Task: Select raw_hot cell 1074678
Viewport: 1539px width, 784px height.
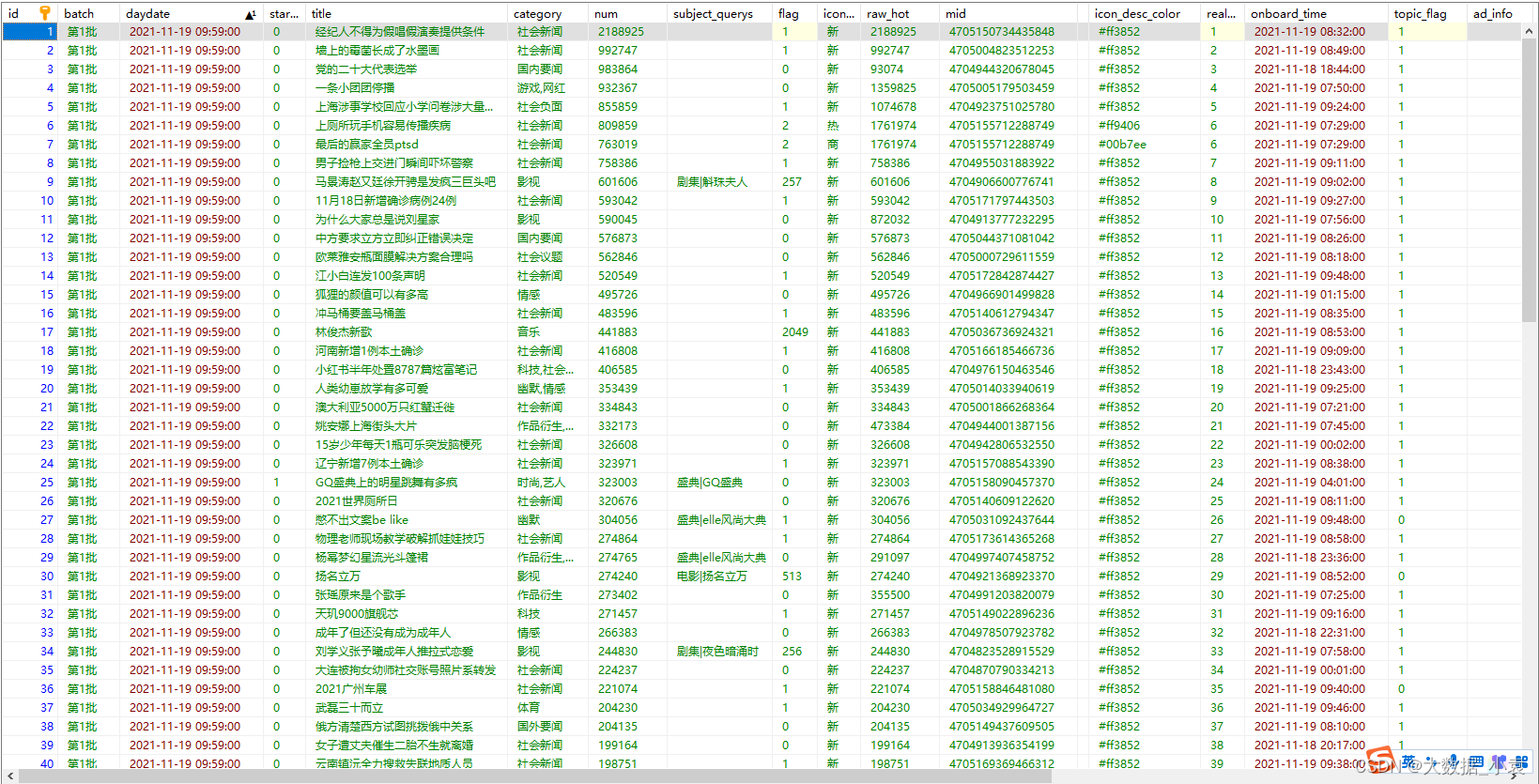Action: pyautogui.click(x=893, y=107)
